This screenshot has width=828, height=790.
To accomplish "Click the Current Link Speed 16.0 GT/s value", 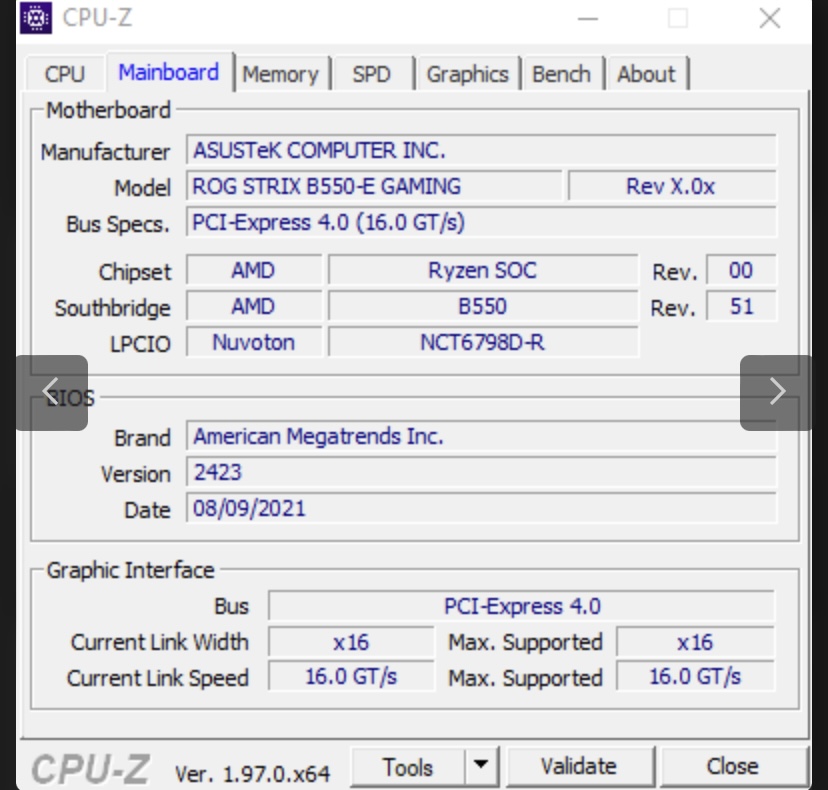I will pyautogui.click(x=351, y=676).
